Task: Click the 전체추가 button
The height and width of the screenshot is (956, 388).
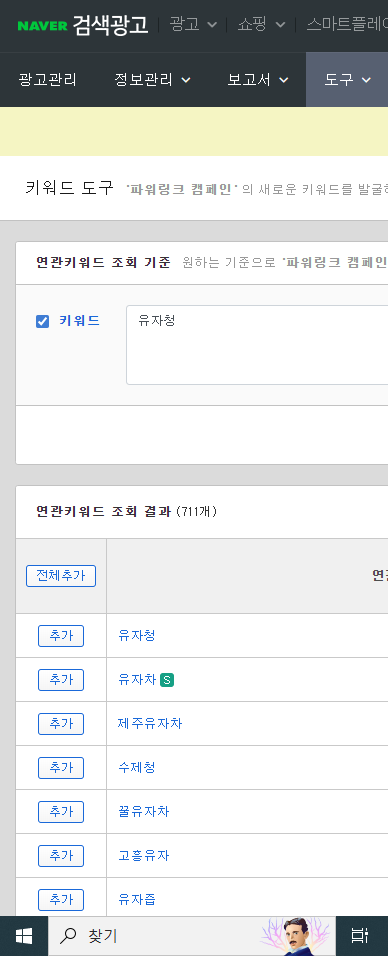Action: [x=61, y=576]
